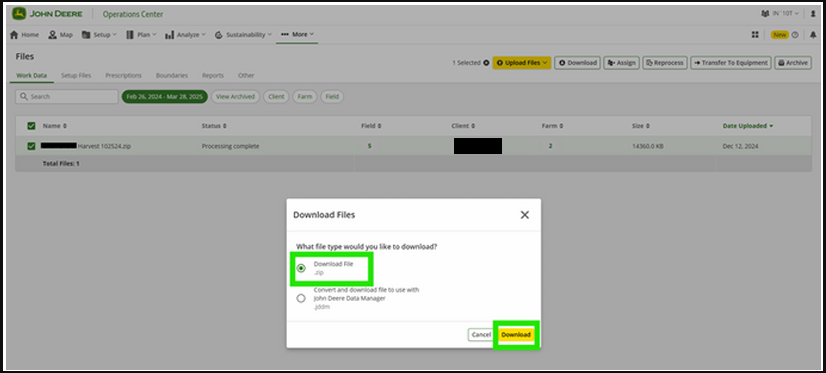The image size is (826, 373).
Task: Click the John Deere logo icon
Action: click(x=19, y=14)
